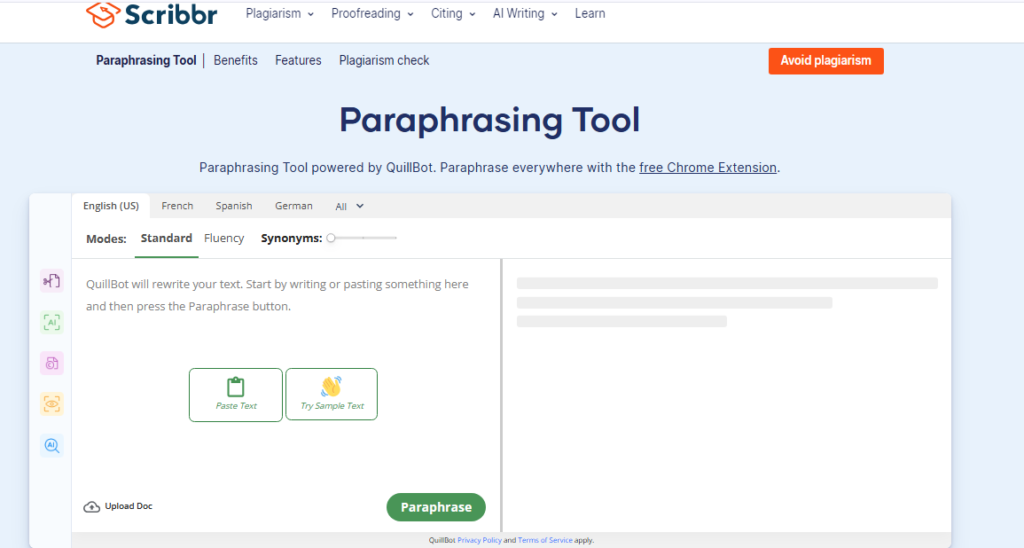Open the orange eye scan sidebar tool
Image resolution: width=1024 pixels, height=548 pixels.
tap(52, 404)
